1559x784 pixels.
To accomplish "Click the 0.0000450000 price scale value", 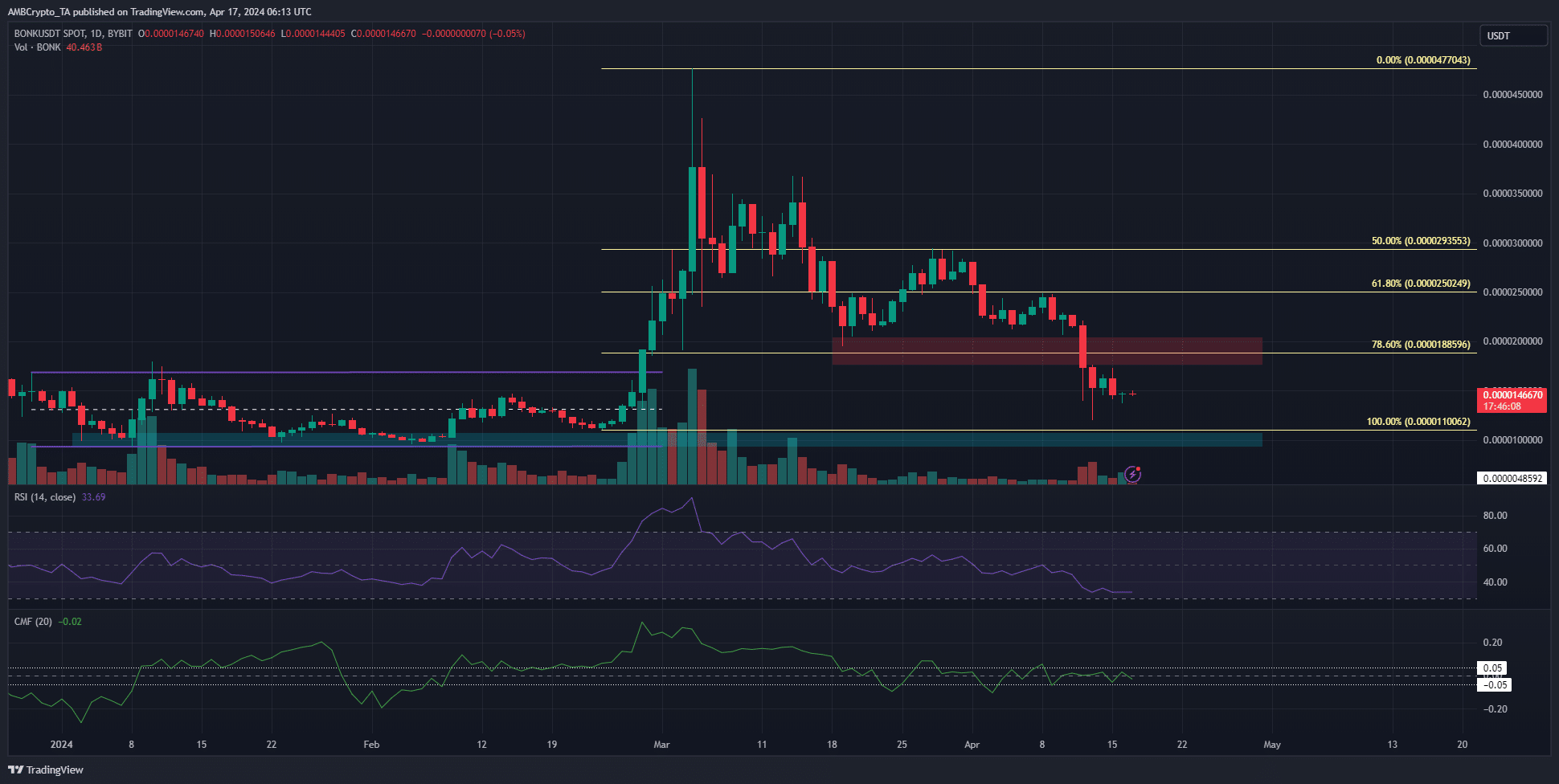I will pos(1512,95).
